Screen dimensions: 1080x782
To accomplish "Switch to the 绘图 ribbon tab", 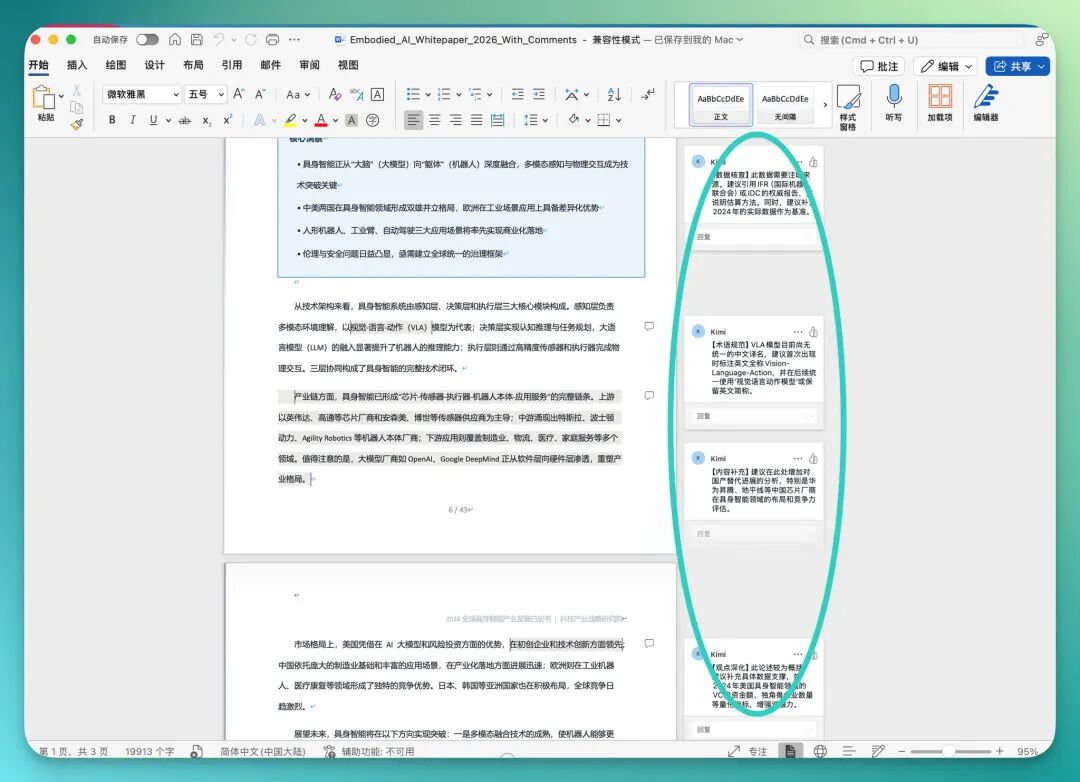I will 116,65.
